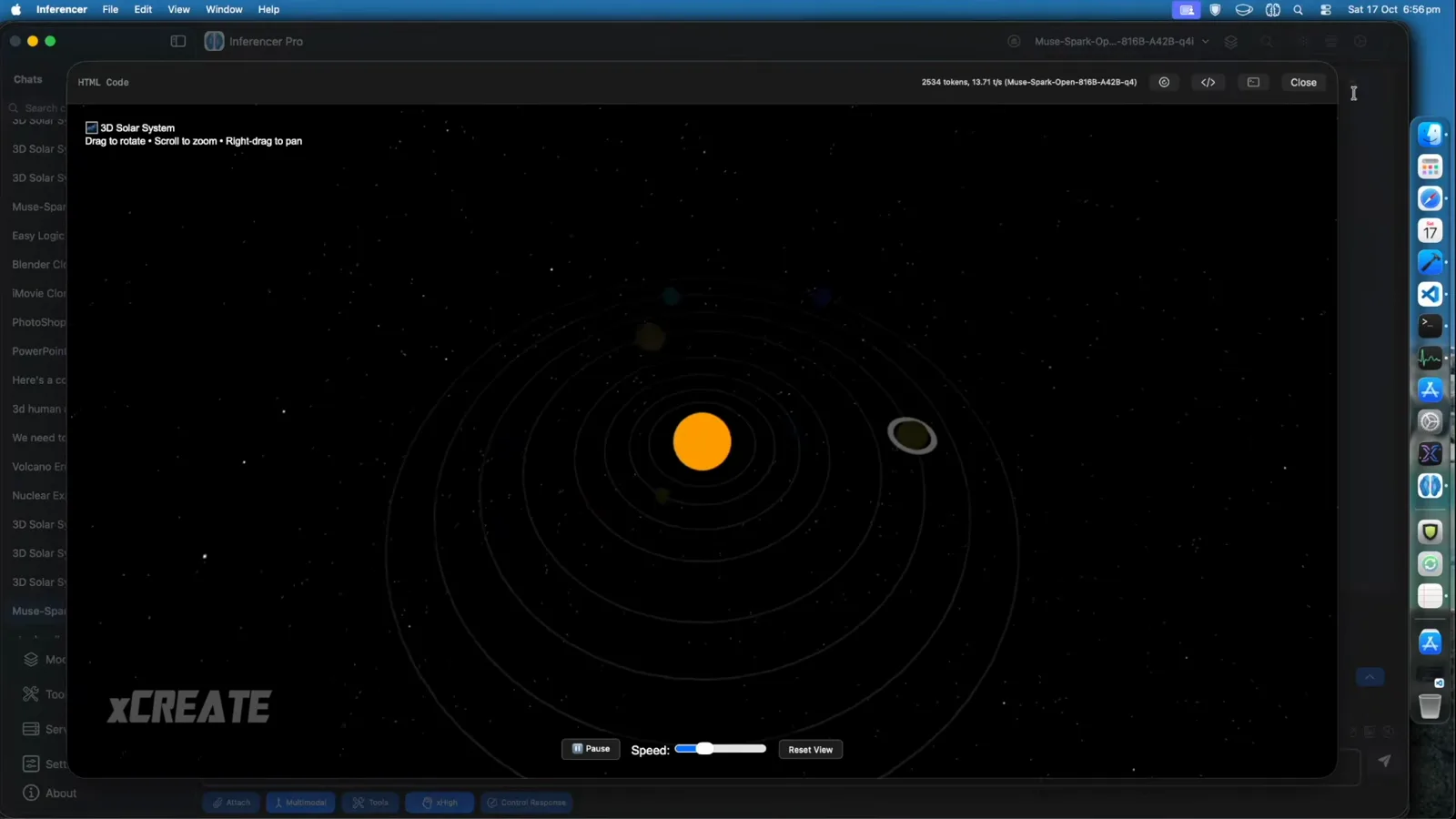
Task: Open Control Center in menu bar
Action: pos(1326,9)
